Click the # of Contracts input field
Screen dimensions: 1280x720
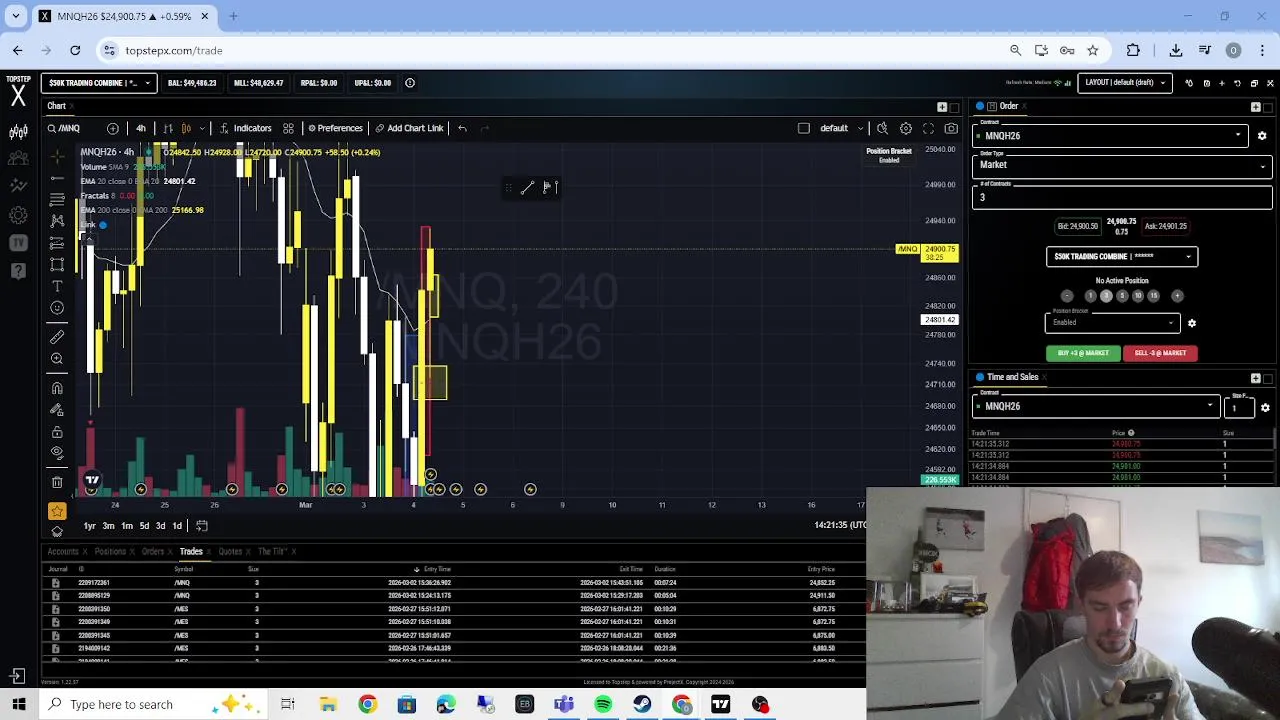click(1122, 197)
